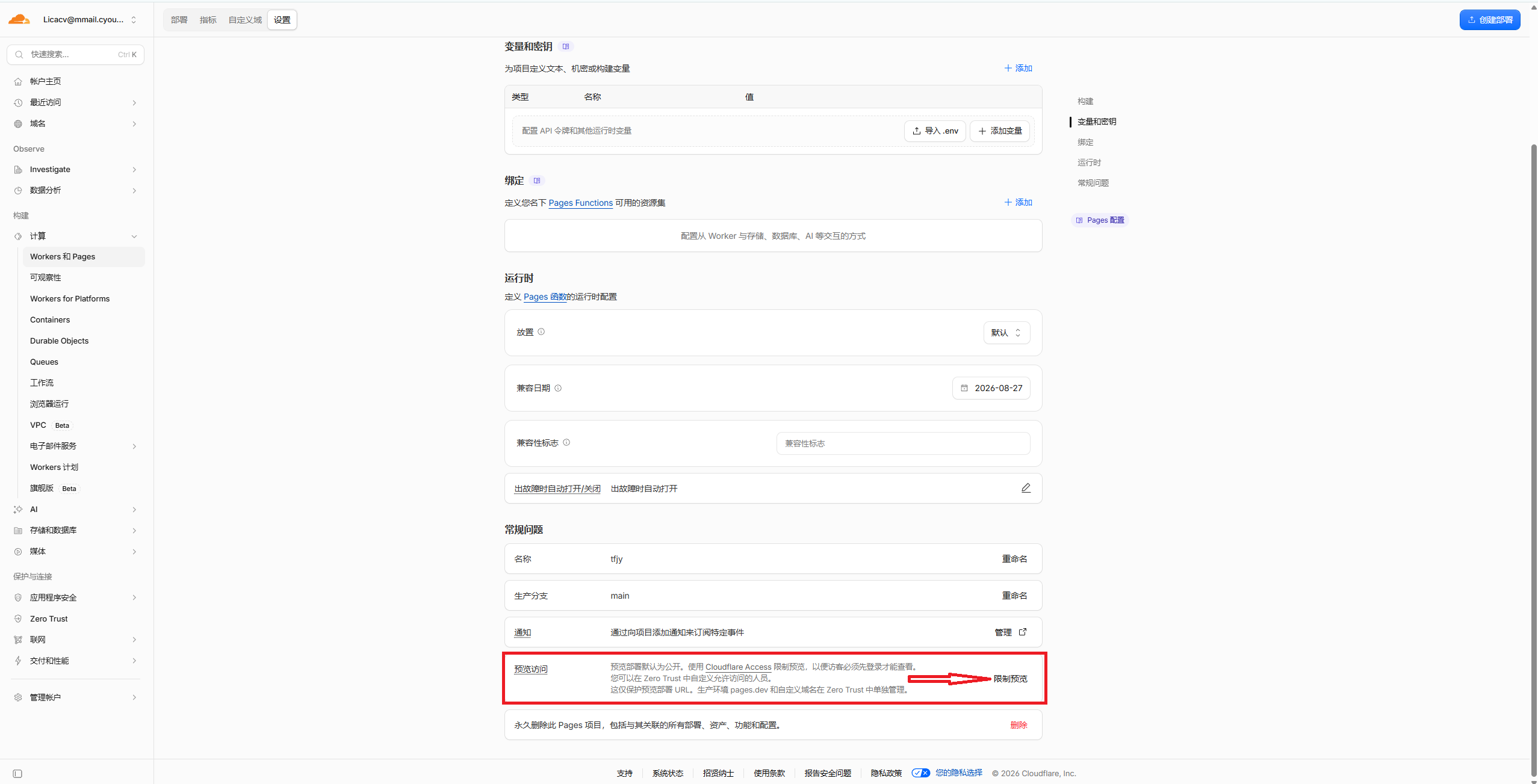Image resolution: width=1538 pixels, height=784 pixels.
Task: Click the application security shield icon
Action: 18,597
